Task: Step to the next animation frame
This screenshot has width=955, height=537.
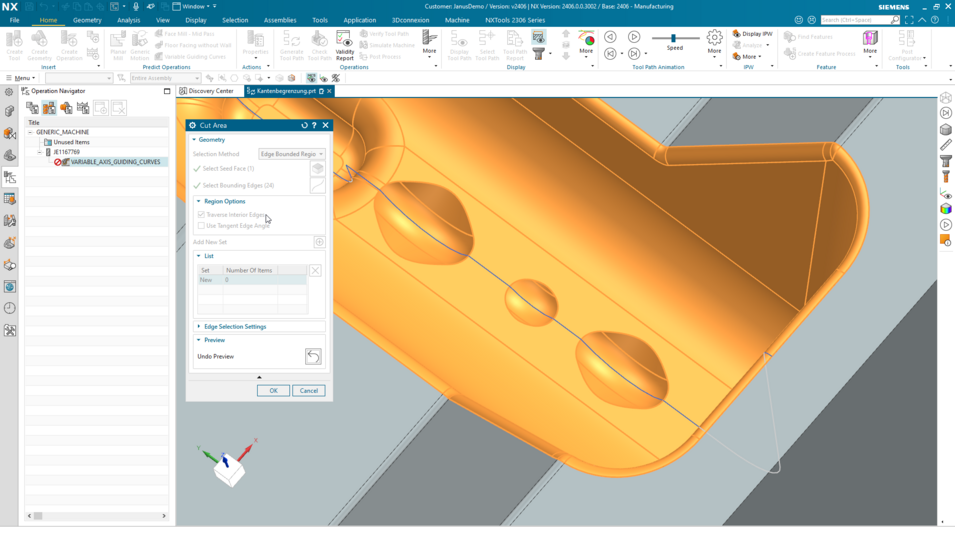Action: (634, 54)
